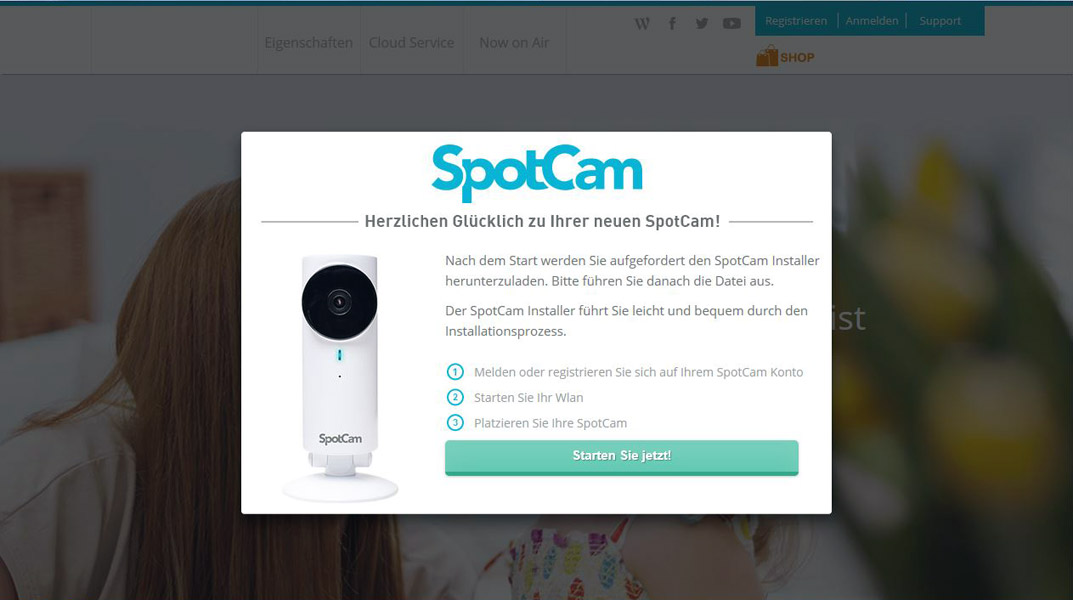Click the Registrieren link
1073x600 pixels.
[796, 21]
